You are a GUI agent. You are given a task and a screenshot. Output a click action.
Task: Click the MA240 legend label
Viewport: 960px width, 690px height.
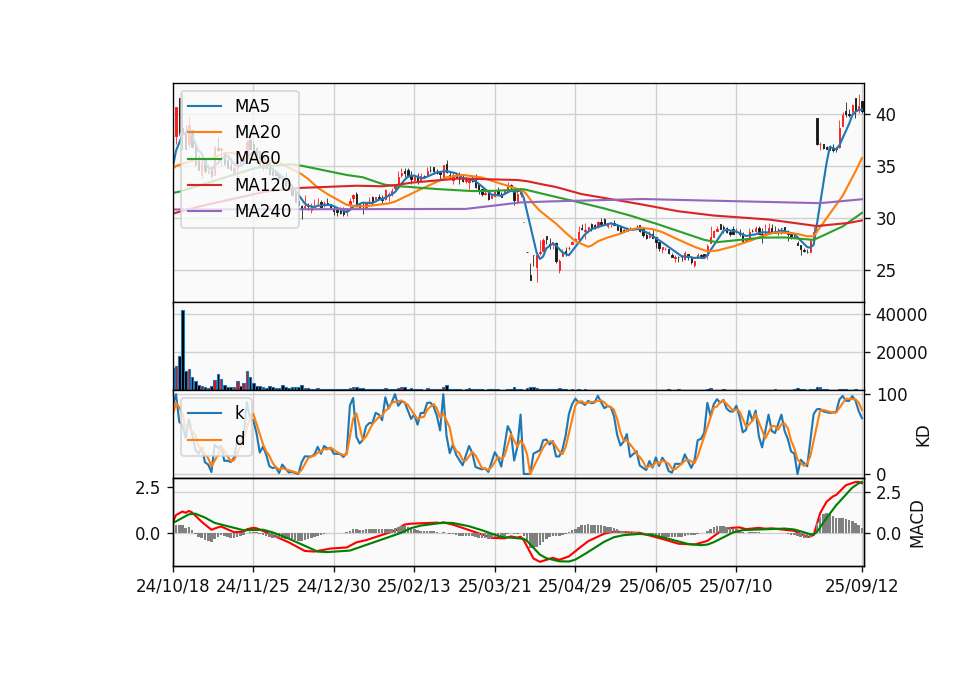tap(263, 211)
